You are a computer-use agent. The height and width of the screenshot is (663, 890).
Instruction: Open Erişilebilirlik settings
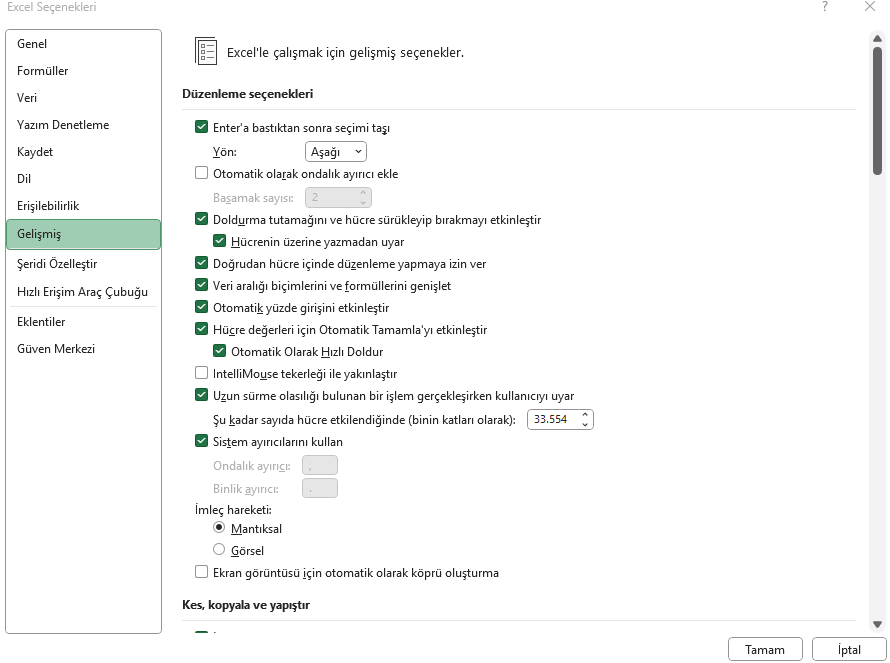(x=83, y=206)
